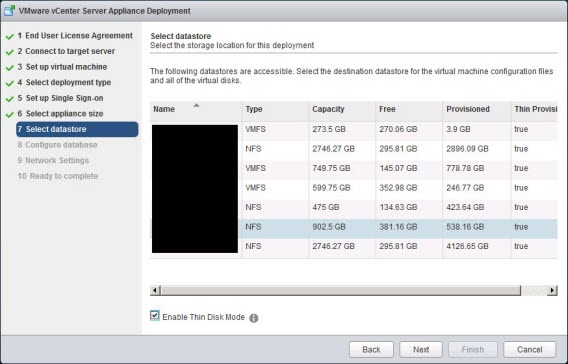This screenshot has width=568, height=364.
Task: Click the sort arrow in Name column header
Action: (196, 105)
